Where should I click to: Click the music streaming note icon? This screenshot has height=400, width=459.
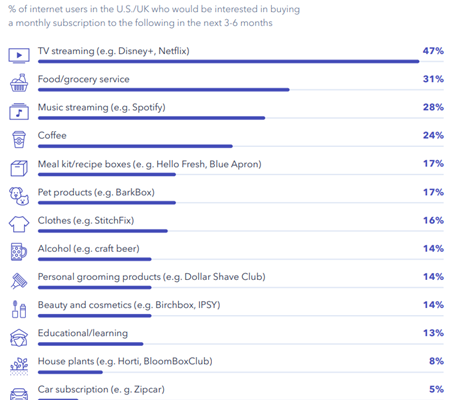coord(19,111)
